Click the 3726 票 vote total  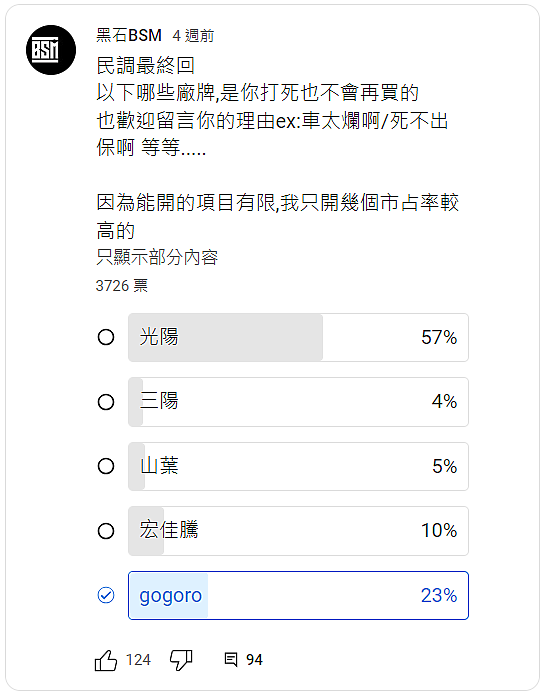click(x=122, y=285)
